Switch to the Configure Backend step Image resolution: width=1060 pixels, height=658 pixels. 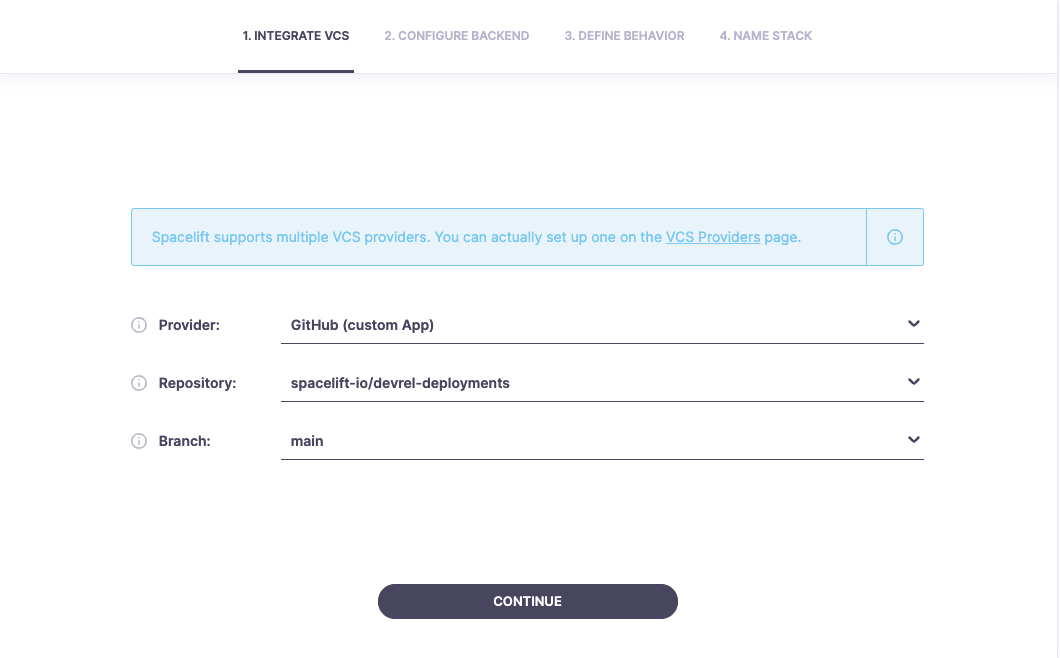[456, 35]
